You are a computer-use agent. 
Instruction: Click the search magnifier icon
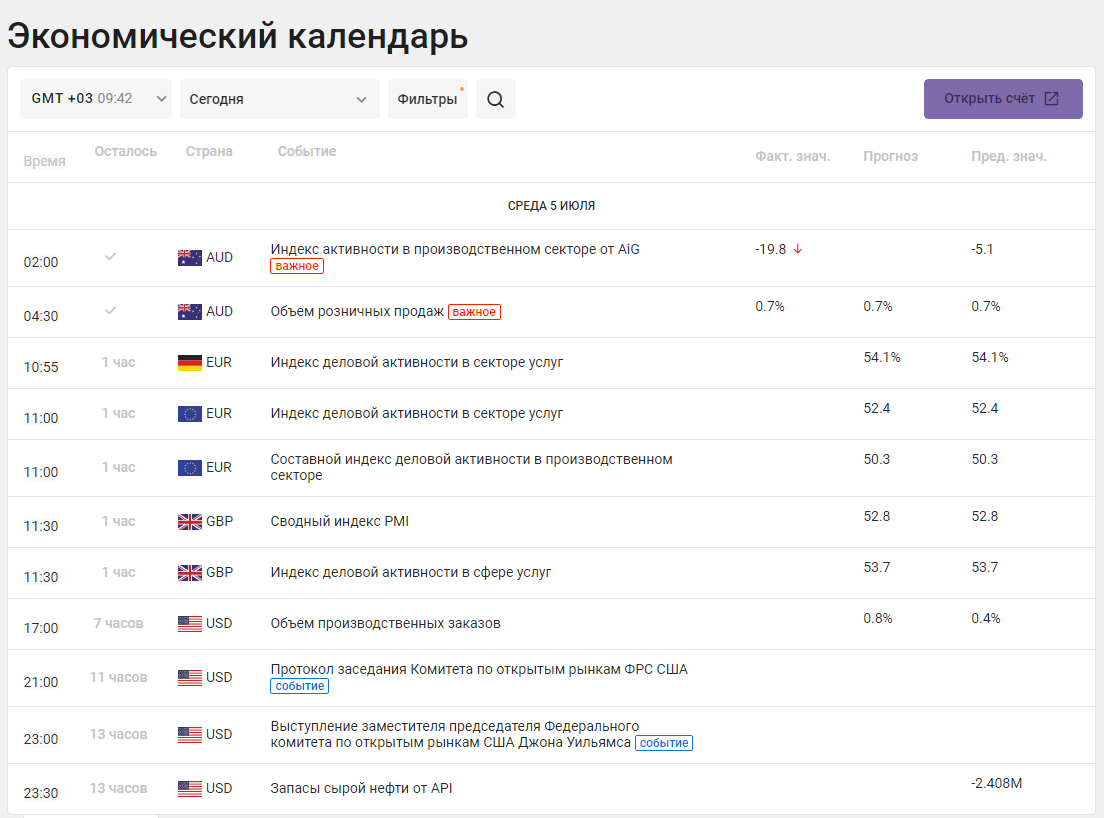click(x=495, y=99)
